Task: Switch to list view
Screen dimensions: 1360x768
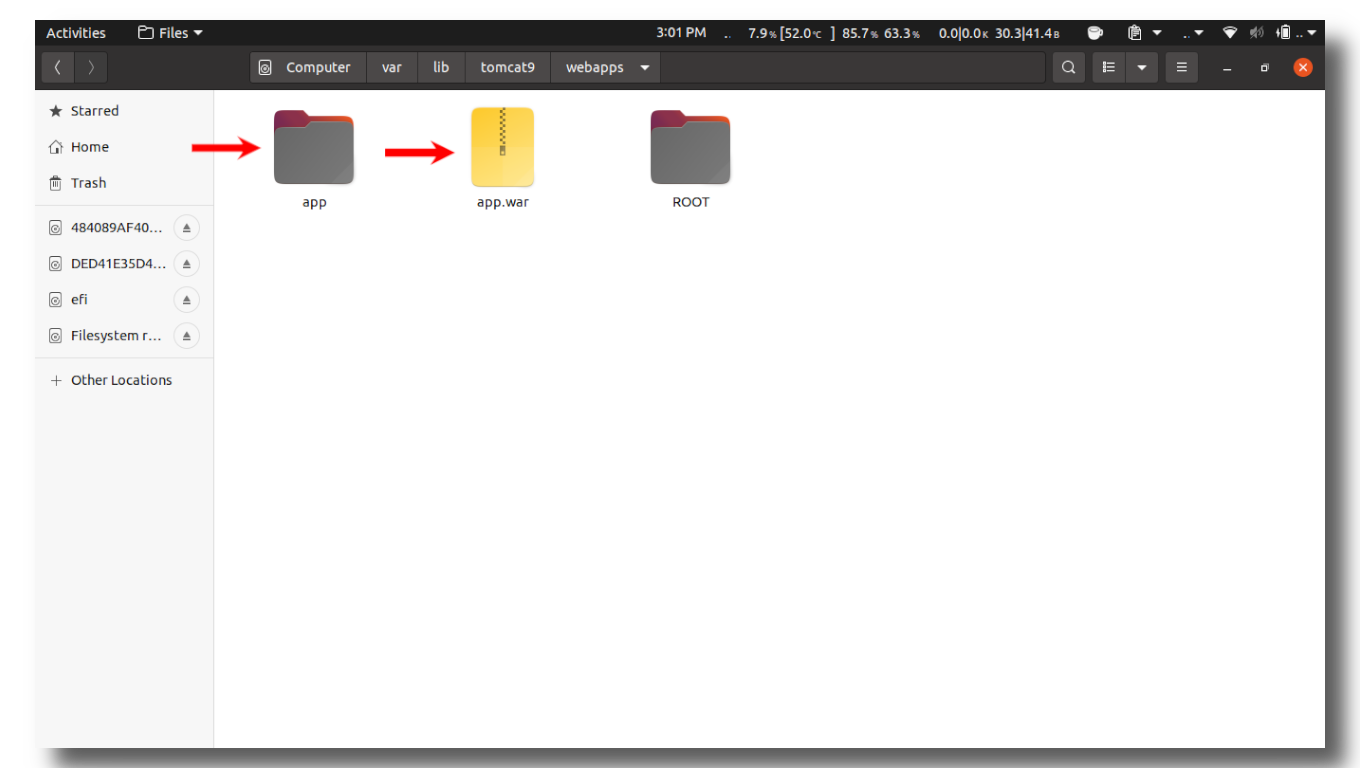Action: [1109, 67]
